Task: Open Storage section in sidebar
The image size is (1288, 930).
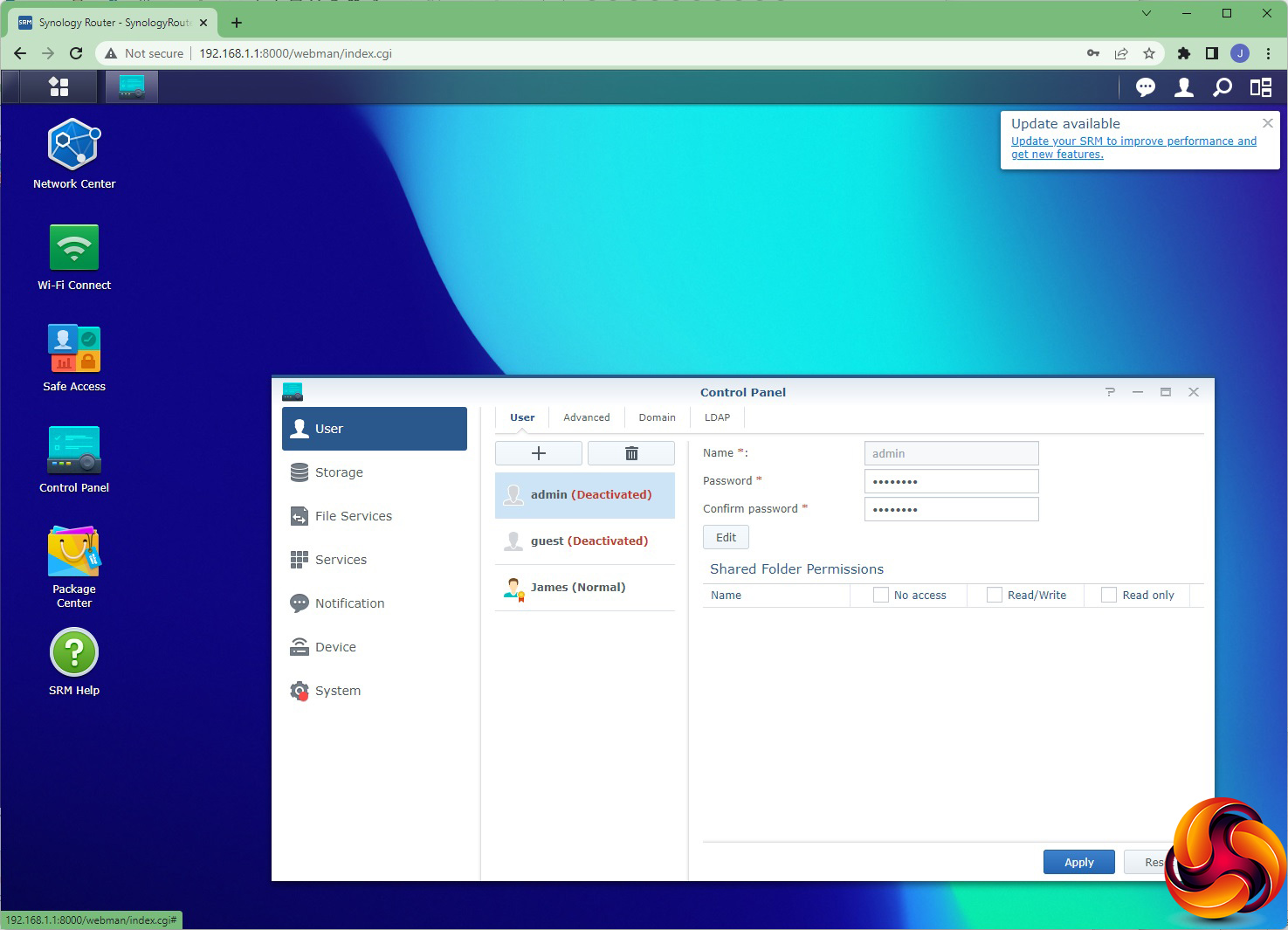Action: click(x=375, y=472)
